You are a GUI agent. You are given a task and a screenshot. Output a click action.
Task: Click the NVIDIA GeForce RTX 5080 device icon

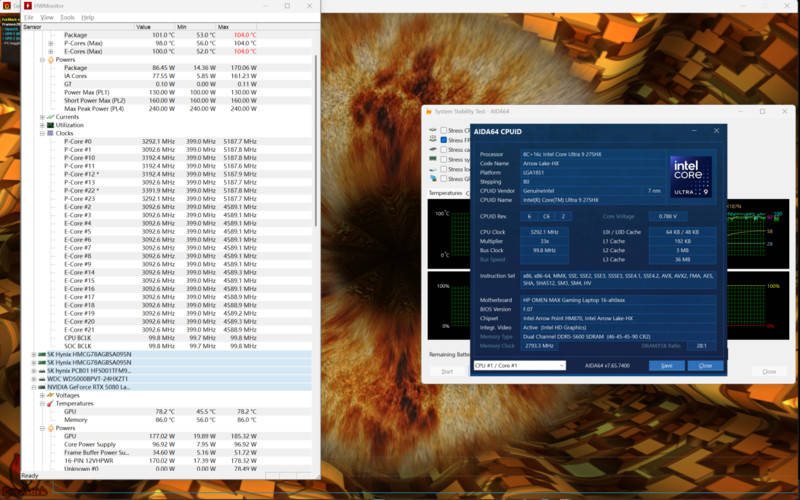pyautogui.click(x=42, y=386)
